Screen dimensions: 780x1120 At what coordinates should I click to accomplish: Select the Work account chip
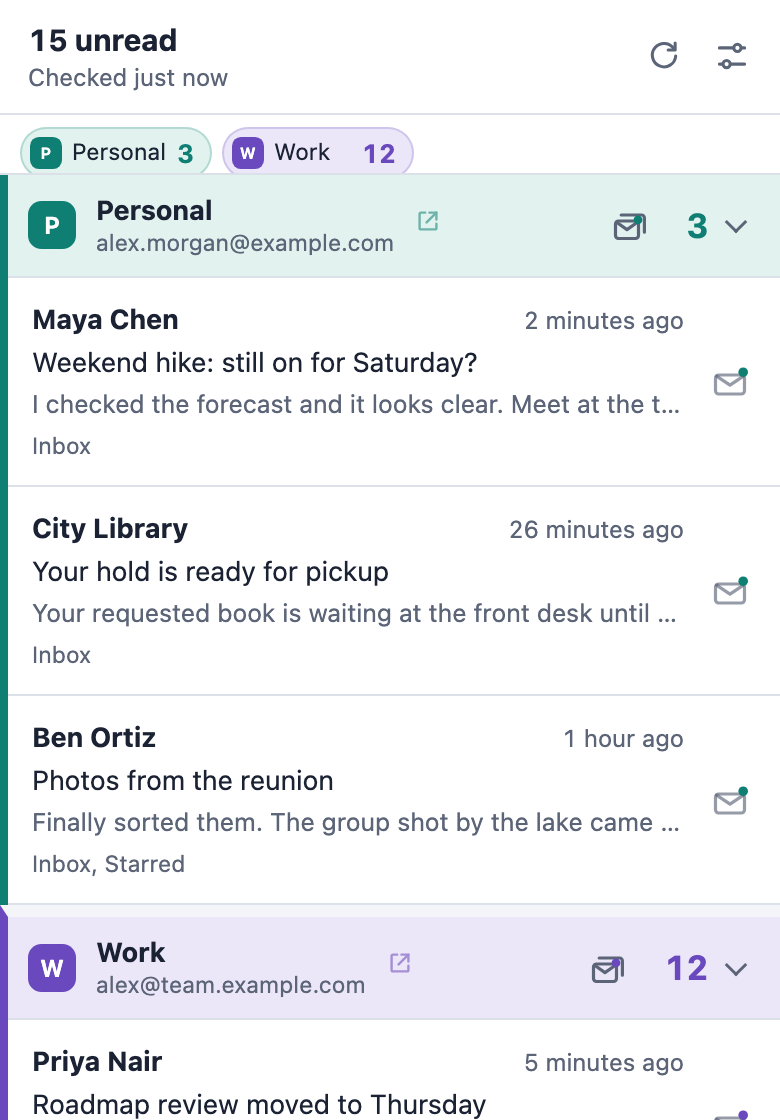(318, 152)
